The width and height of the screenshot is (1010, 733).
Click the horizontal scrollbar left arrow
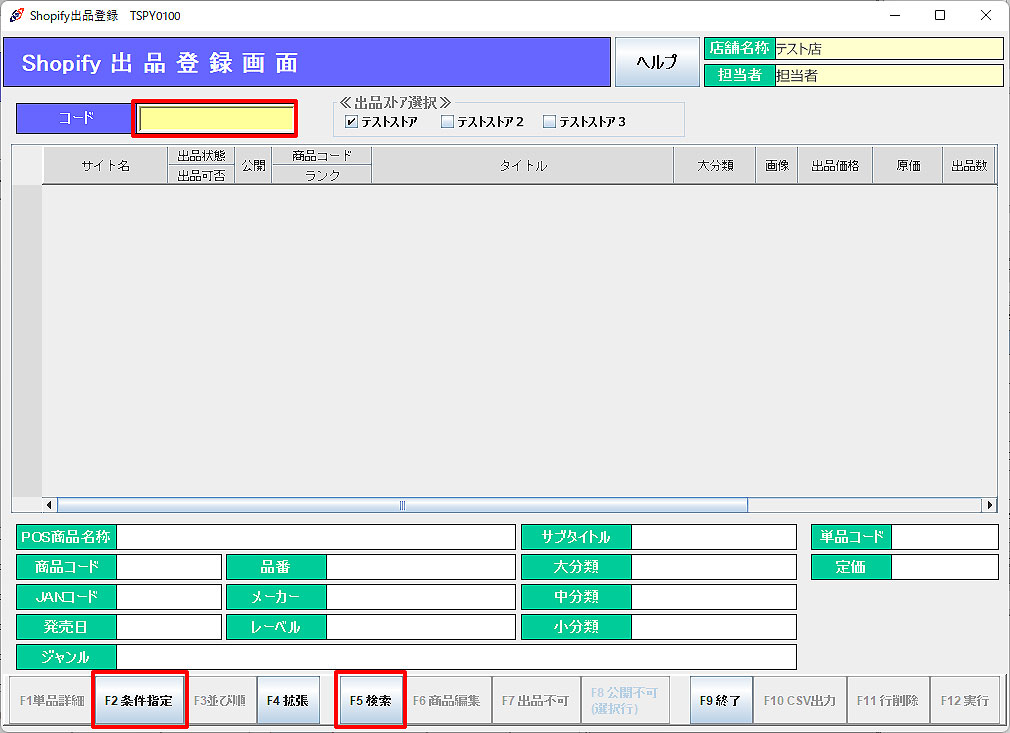click(50, 505)
